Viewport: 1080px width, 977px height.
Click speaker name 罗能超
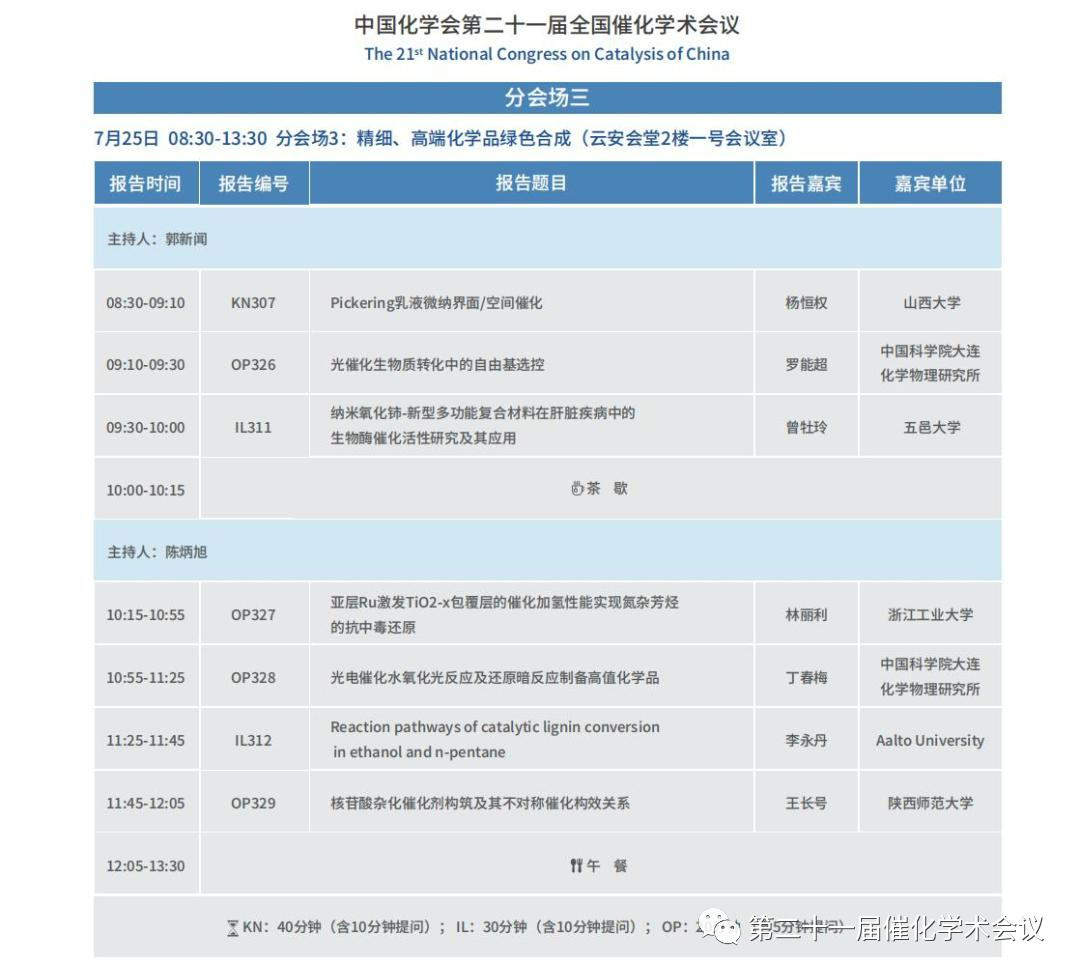pyautogui.click(x=806, y=364)
